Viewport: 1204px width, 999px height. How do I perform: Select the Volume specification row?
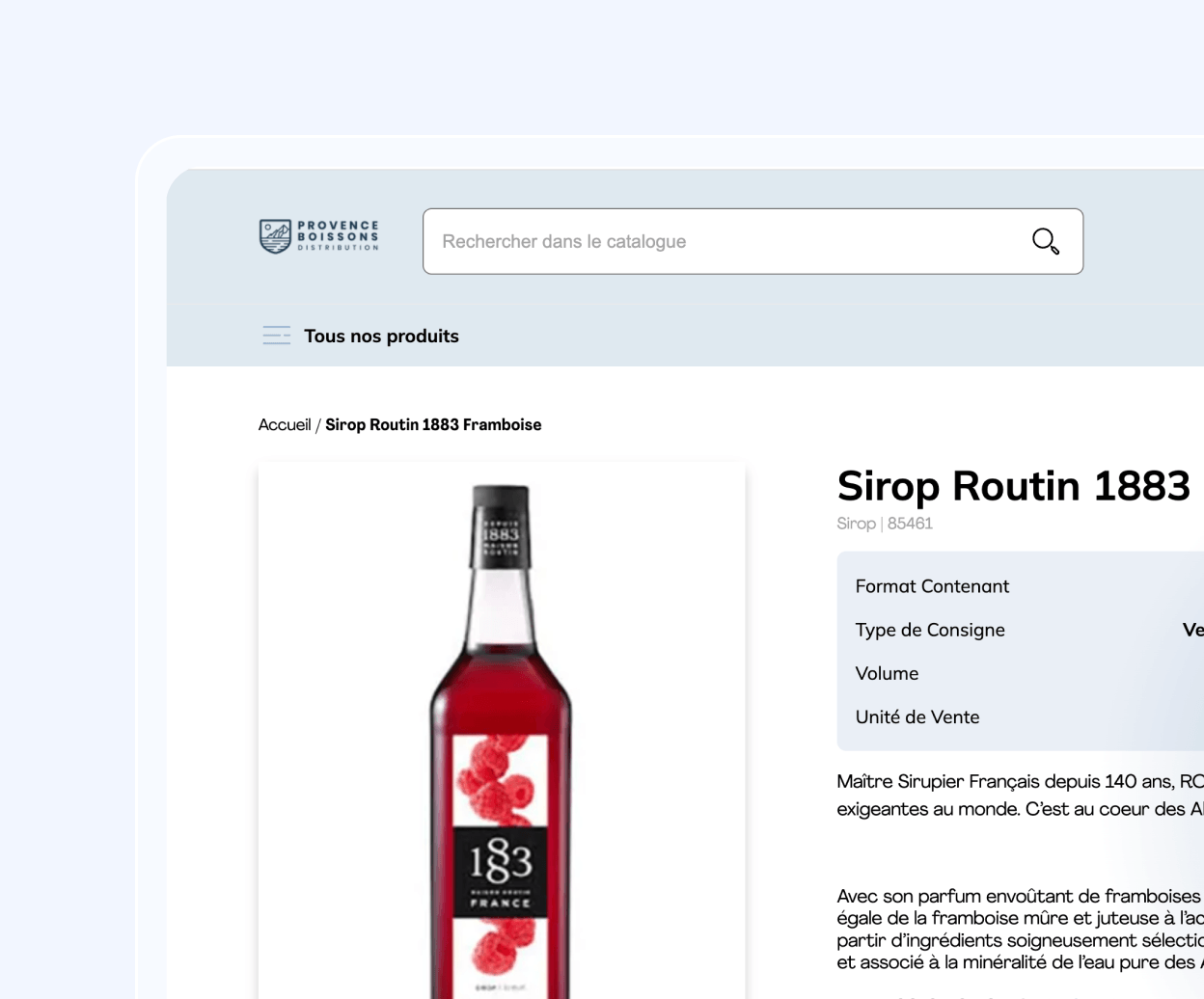pos(1021,673)
